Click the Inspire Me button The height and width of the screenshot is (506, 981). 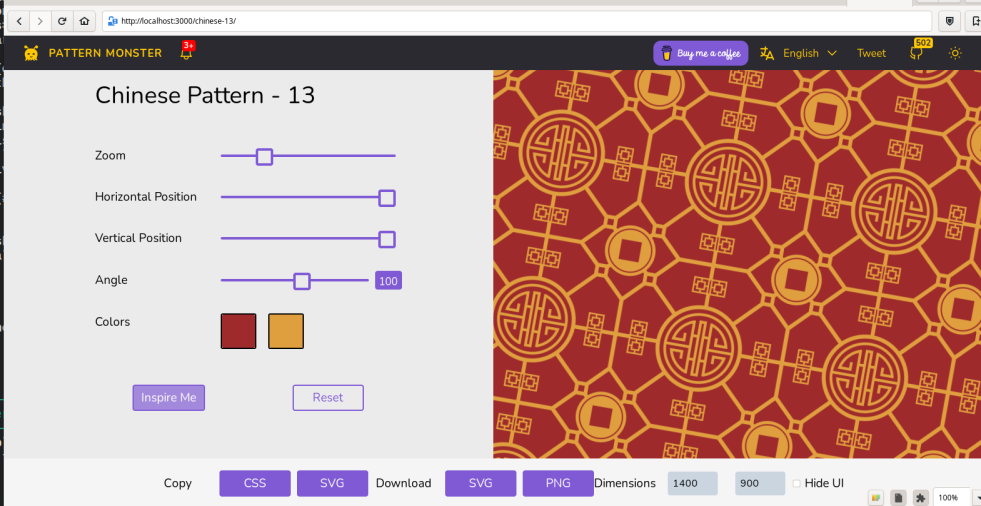point(168,398)
